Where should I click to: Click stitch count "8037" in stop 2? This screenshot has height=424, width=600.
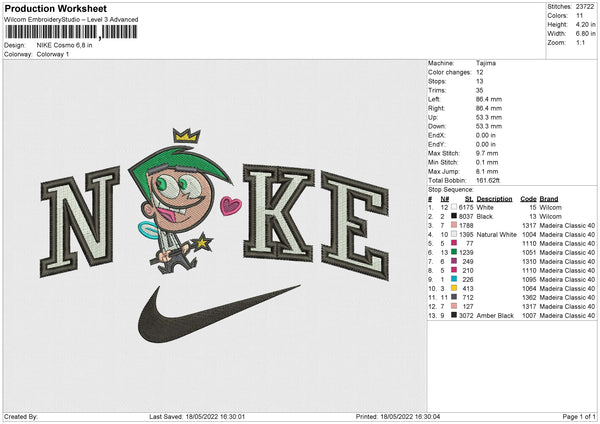[x=466, y=217]
